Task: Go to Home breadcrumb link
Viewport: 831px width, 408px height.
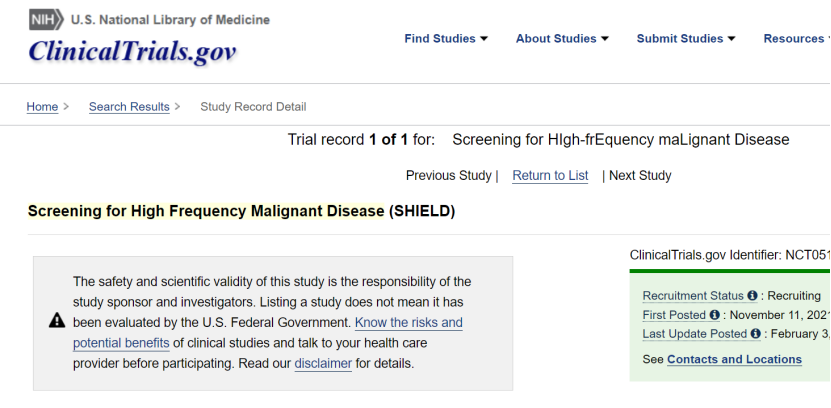Action: pos(42,107)
